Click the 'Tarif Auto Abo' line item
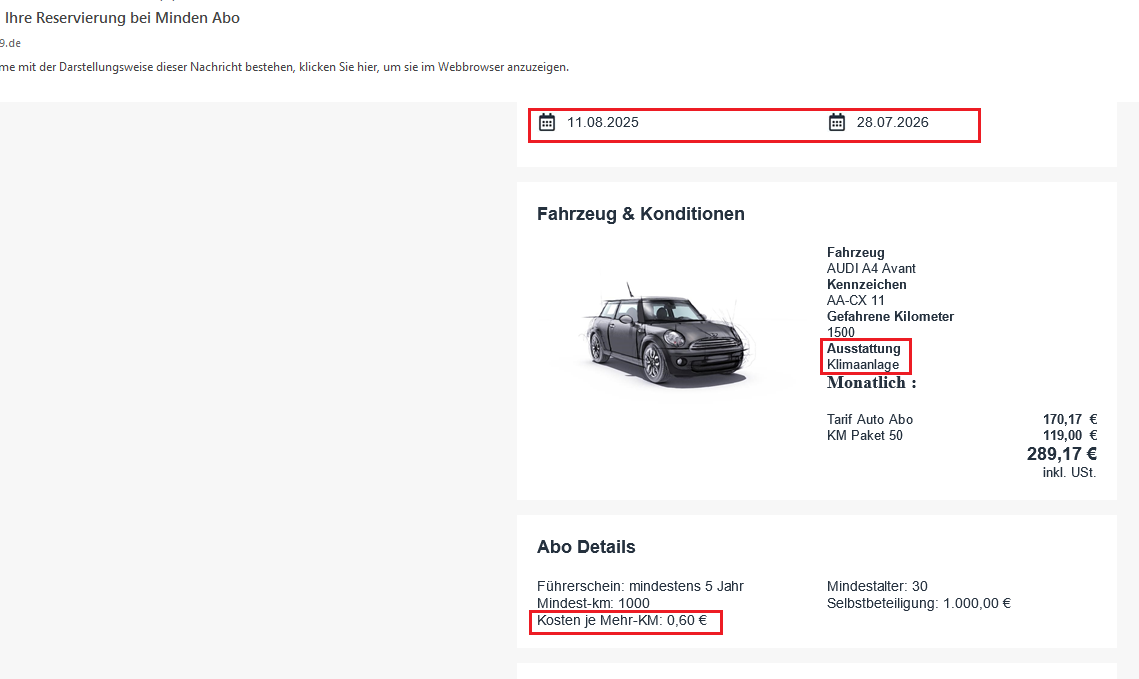Viewport: 1139px width, 679px height. (870, 420)
